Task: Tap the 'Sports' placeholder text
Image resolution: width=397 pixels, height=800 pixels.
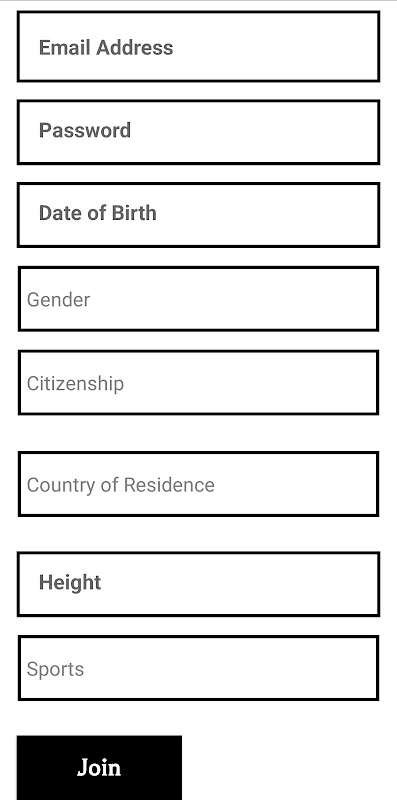Action: pyautogui.click(x=55, y=669)
